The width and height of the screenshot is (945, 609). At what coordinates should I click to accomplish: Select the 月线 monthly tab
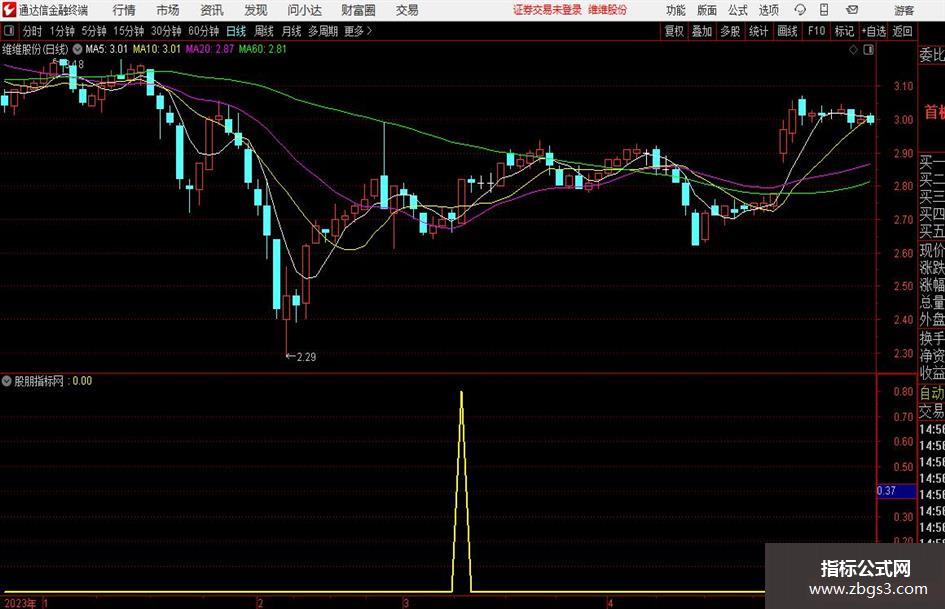[x=291, y=31]
